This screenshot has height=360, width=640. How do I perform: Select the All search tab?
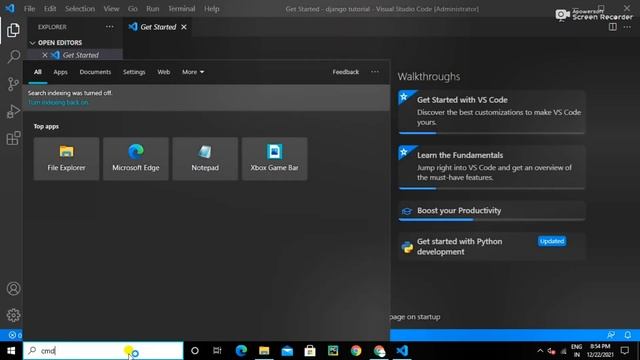pyautogui.click(x=38, y=72)
